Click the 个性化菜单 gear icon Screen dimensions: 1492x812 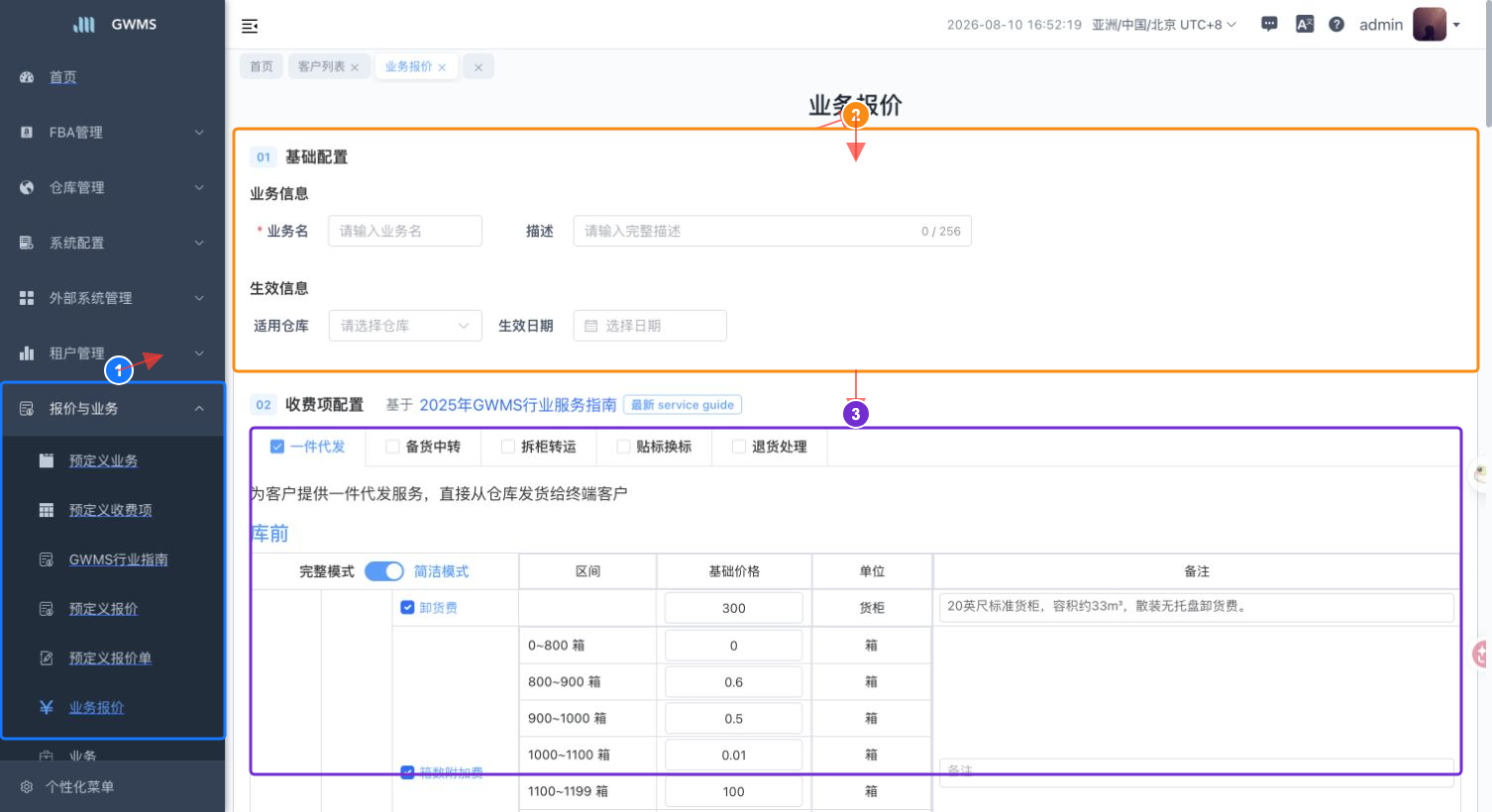[27, 787]
